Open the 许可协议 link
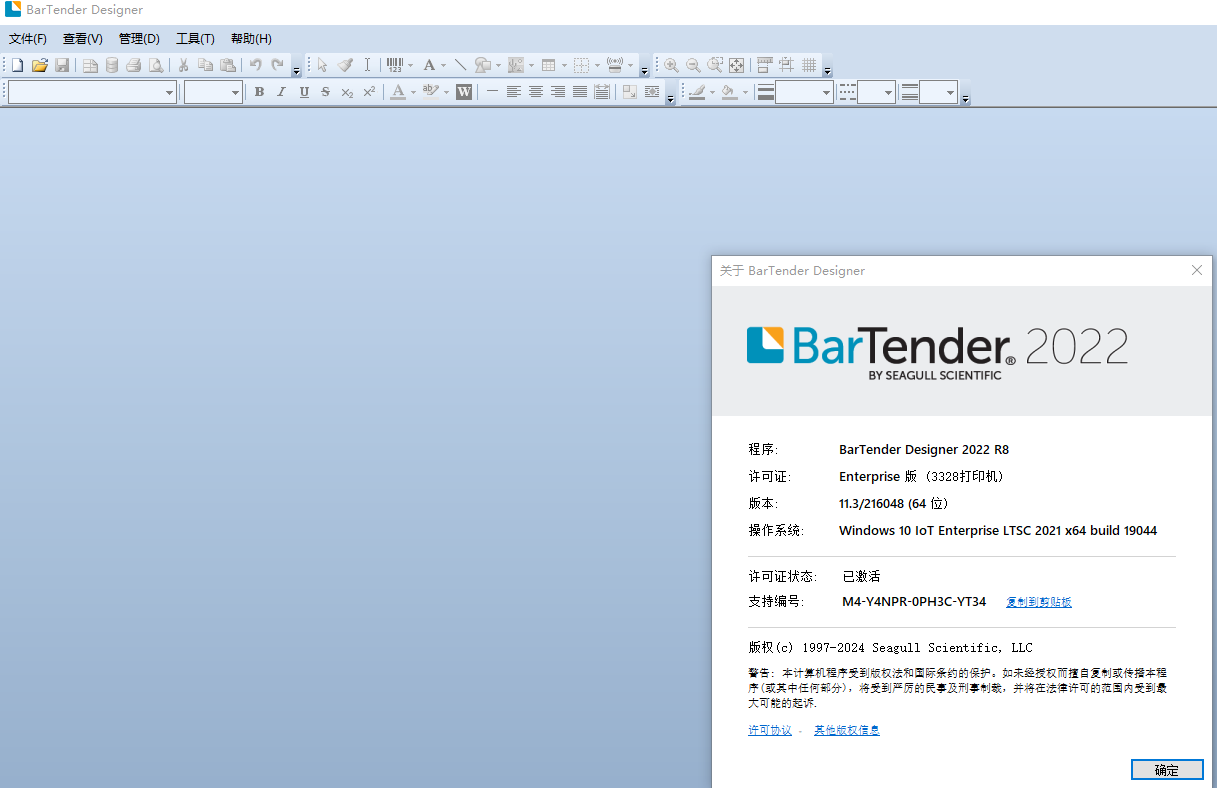Viewport: 1217px width, 788px height. pos(770,730)
